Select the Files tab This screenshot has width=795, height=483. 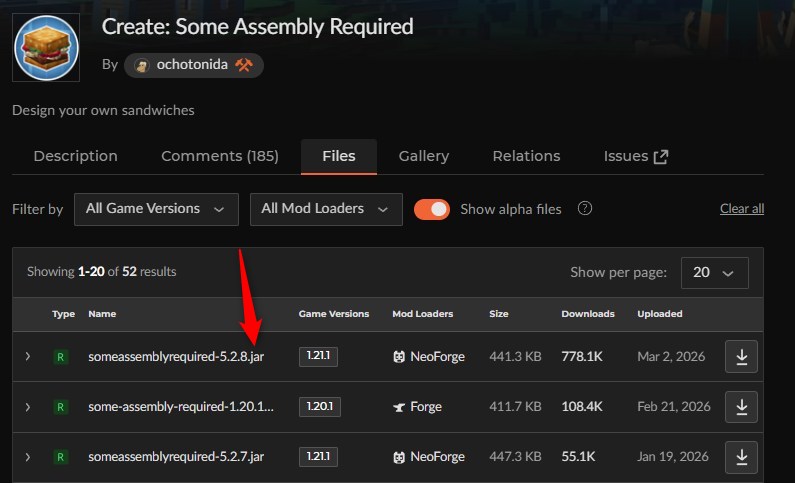point(339,156)
